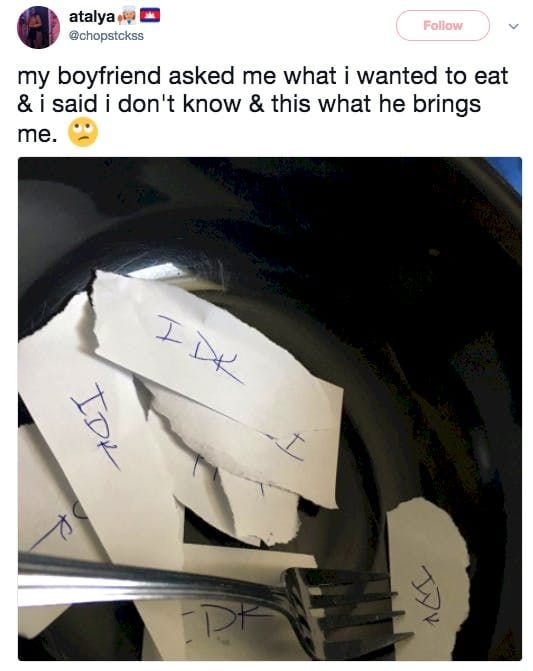
Task: Open atalya's profile picture
Action: point(38,27)
